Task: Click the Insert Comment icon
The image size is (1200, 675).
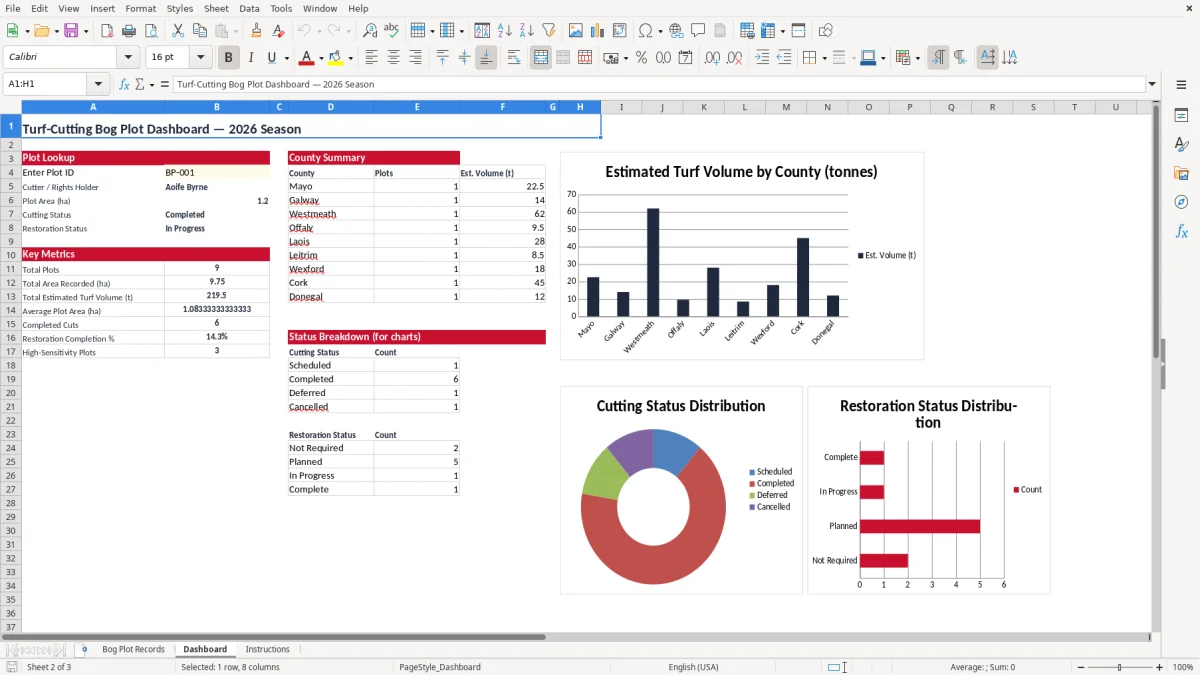Action: click(698, 31)
